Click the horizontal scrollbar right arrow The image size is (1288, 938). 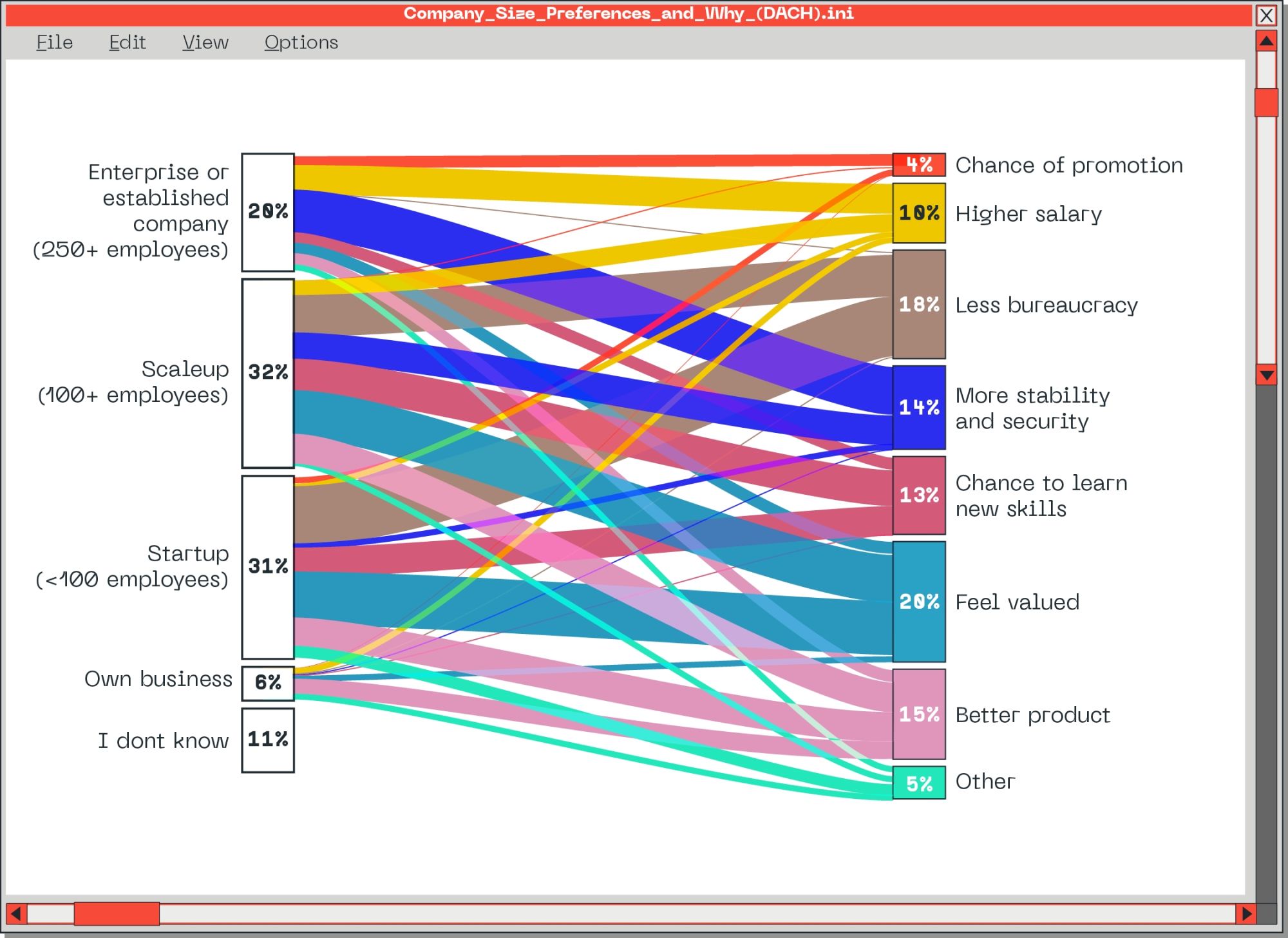pyautogui.click(x=1246, y=914)
